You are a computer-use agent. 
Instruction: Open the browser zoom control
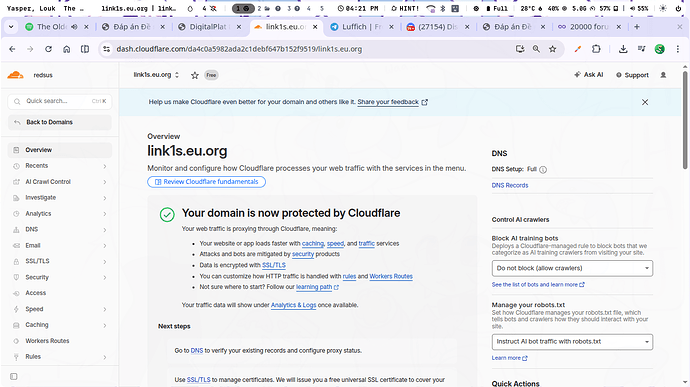(536, 49)
